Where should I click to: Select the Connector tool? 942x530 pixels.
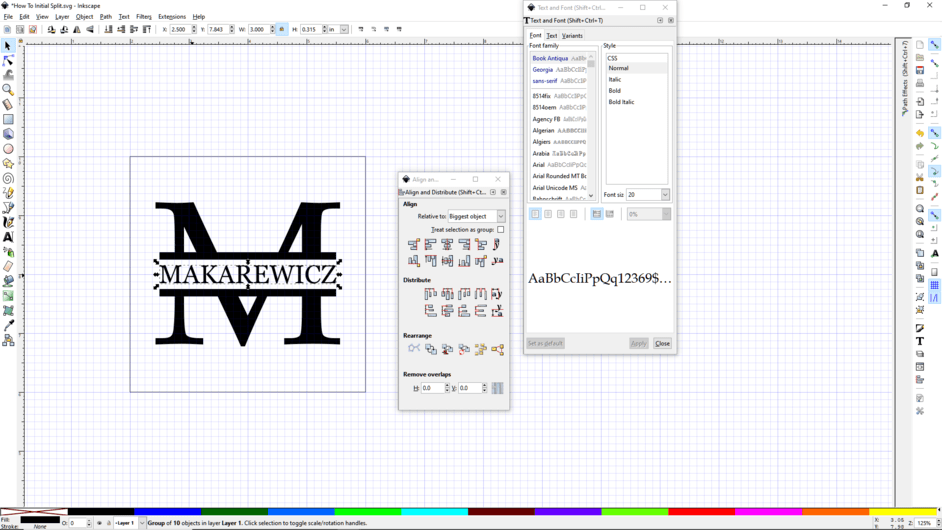(8, 340)
